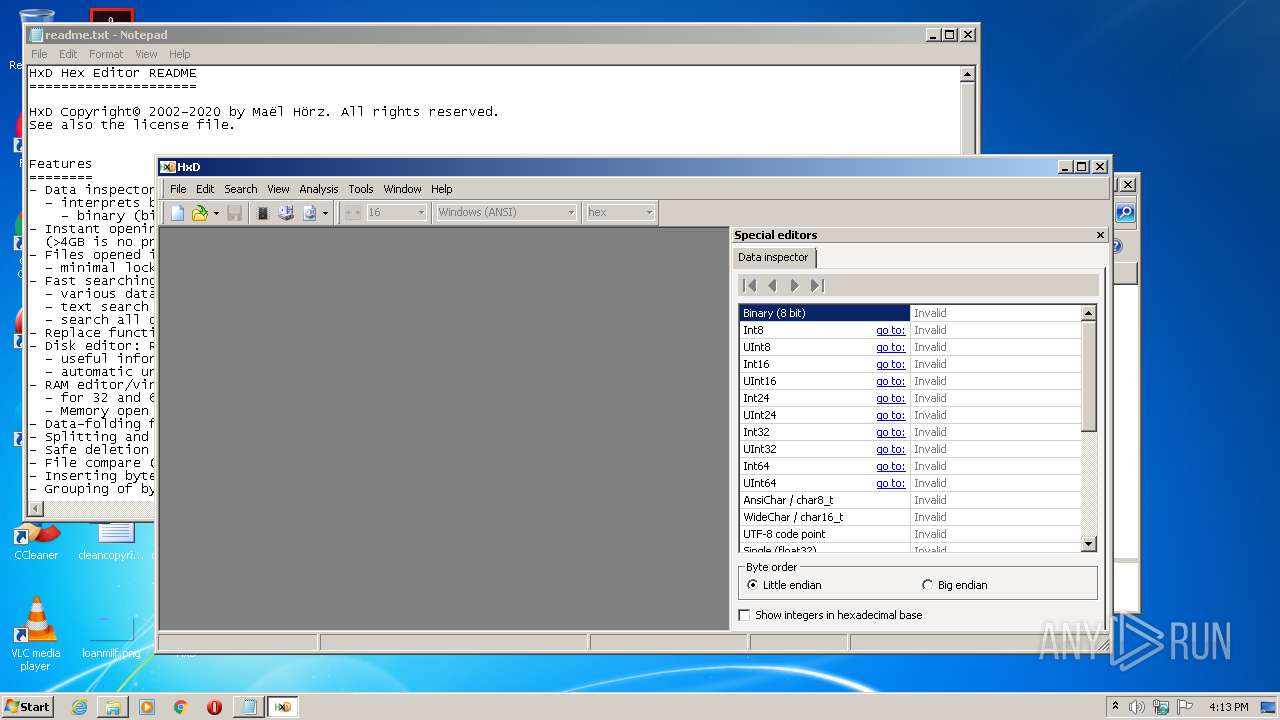The image size is (1280, 720).
Task: Click Notepad horizontal scroll left arrow
Action: (36, 509)
